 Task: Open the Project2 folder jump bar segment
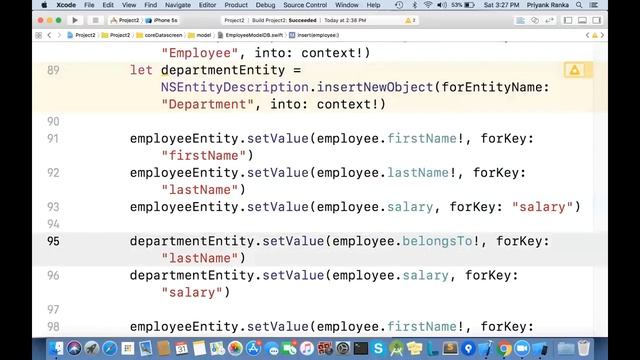coord(116,35)
